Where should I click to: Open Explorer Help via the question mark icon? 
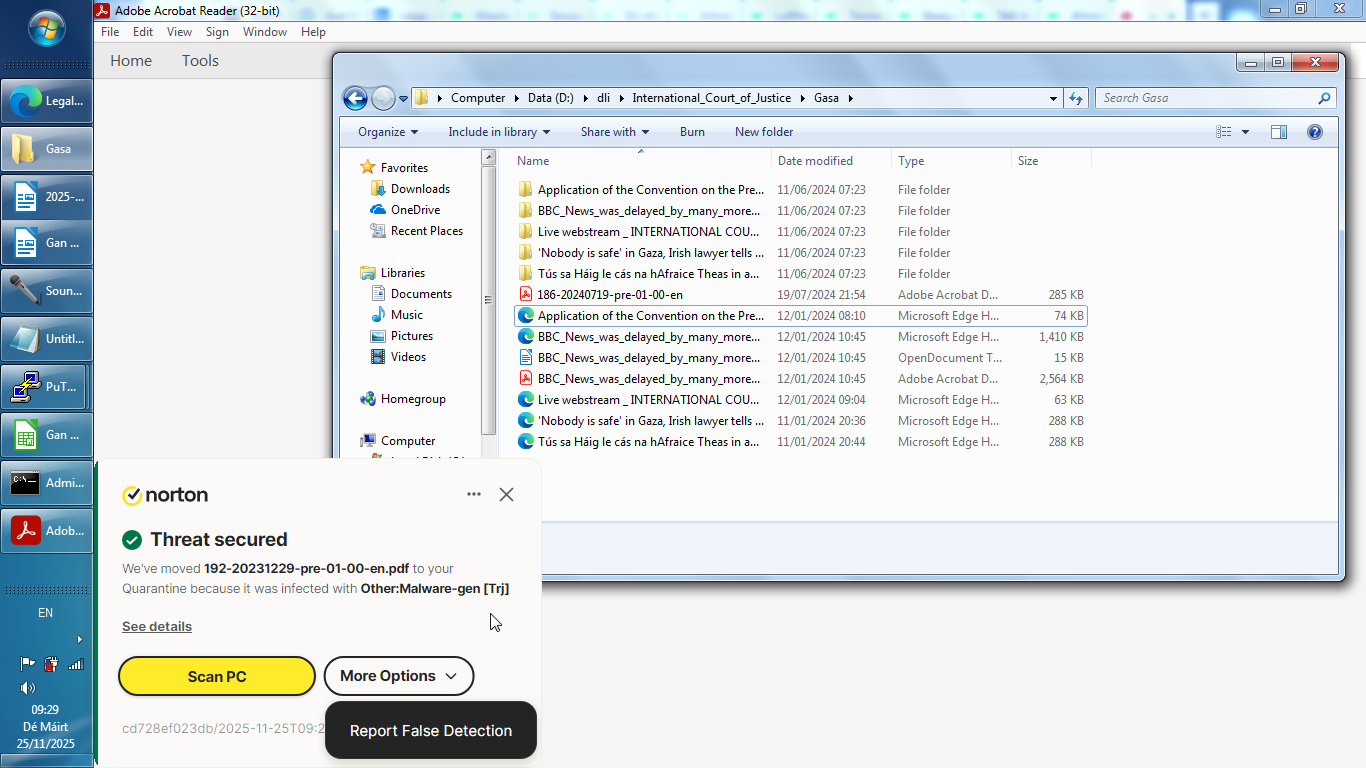[x=1315, y=132]
